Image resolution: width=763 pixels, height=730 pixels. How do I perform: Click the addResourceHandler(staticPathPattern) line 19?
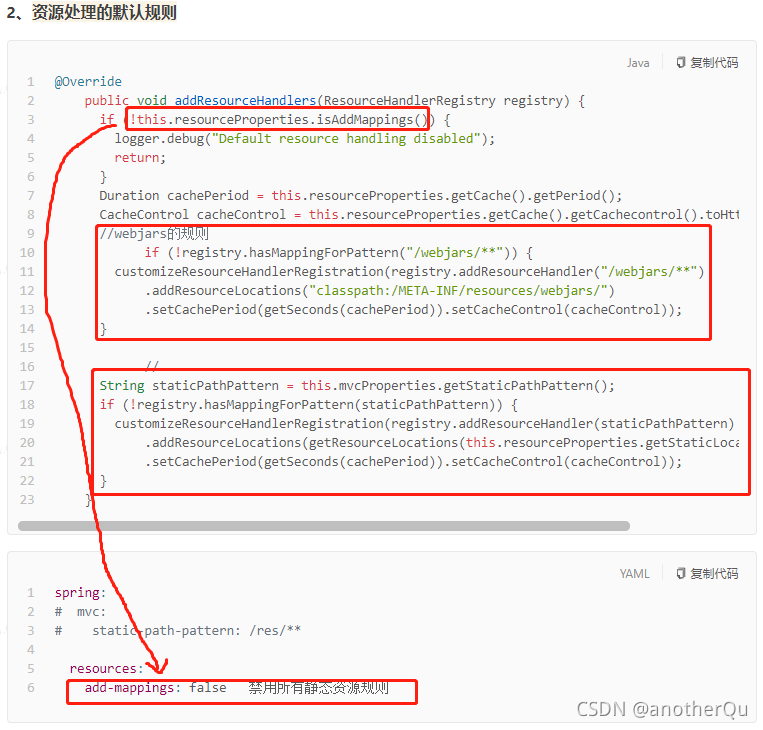coord(424,424)
